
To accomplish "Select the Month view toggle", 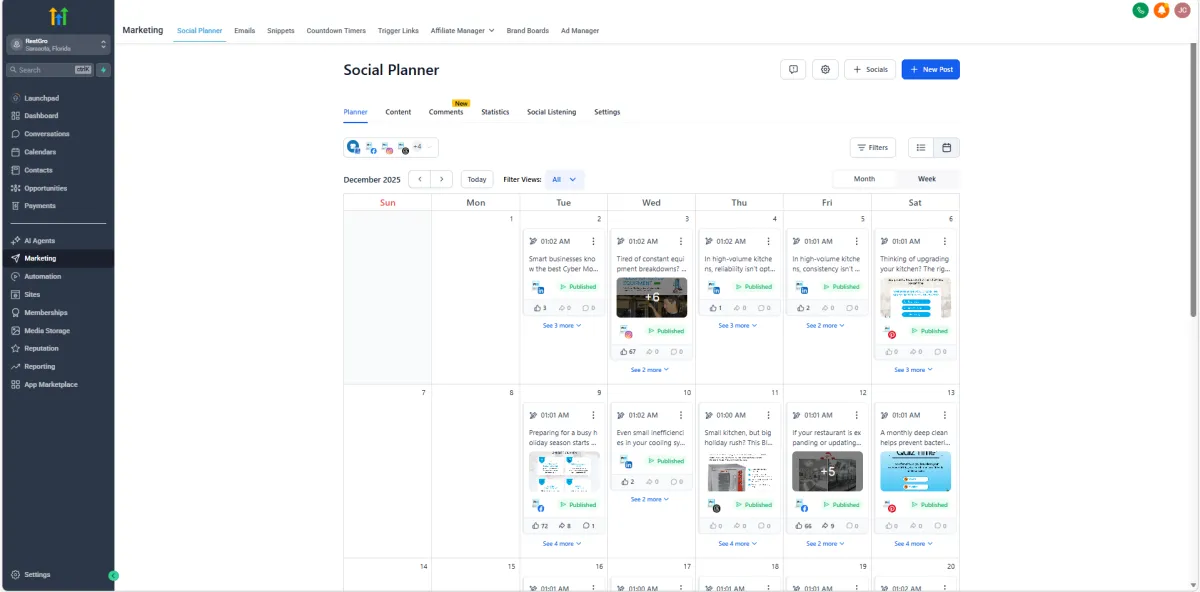I will tap(864, 179).
